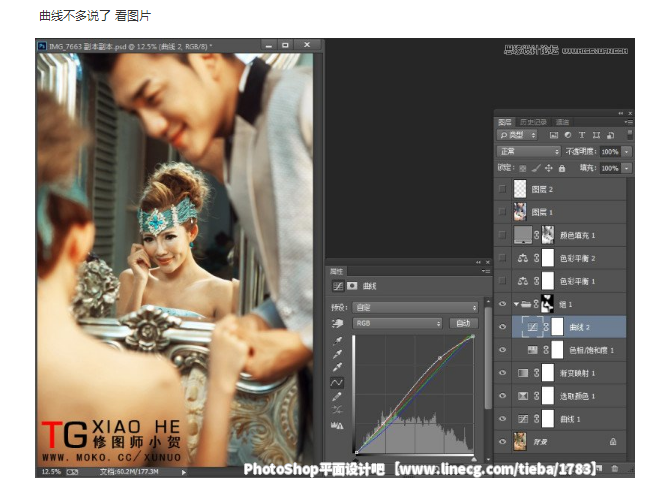652x488 pixels.
Task: Open the 类型 layer filter dropdown
Action: tap(517, 135)
